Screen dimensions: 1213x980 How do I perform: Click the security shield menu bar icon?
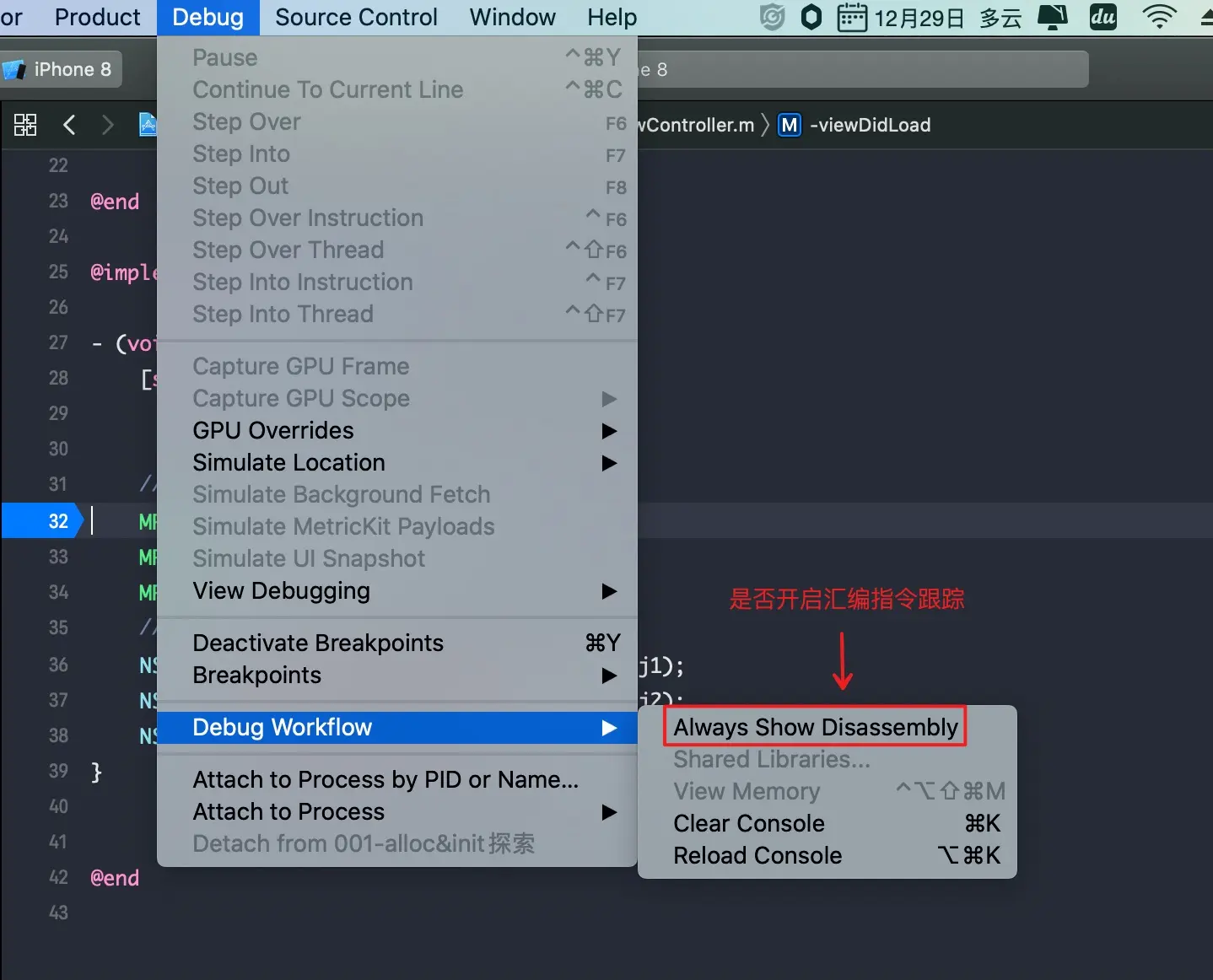coord(772,17)
